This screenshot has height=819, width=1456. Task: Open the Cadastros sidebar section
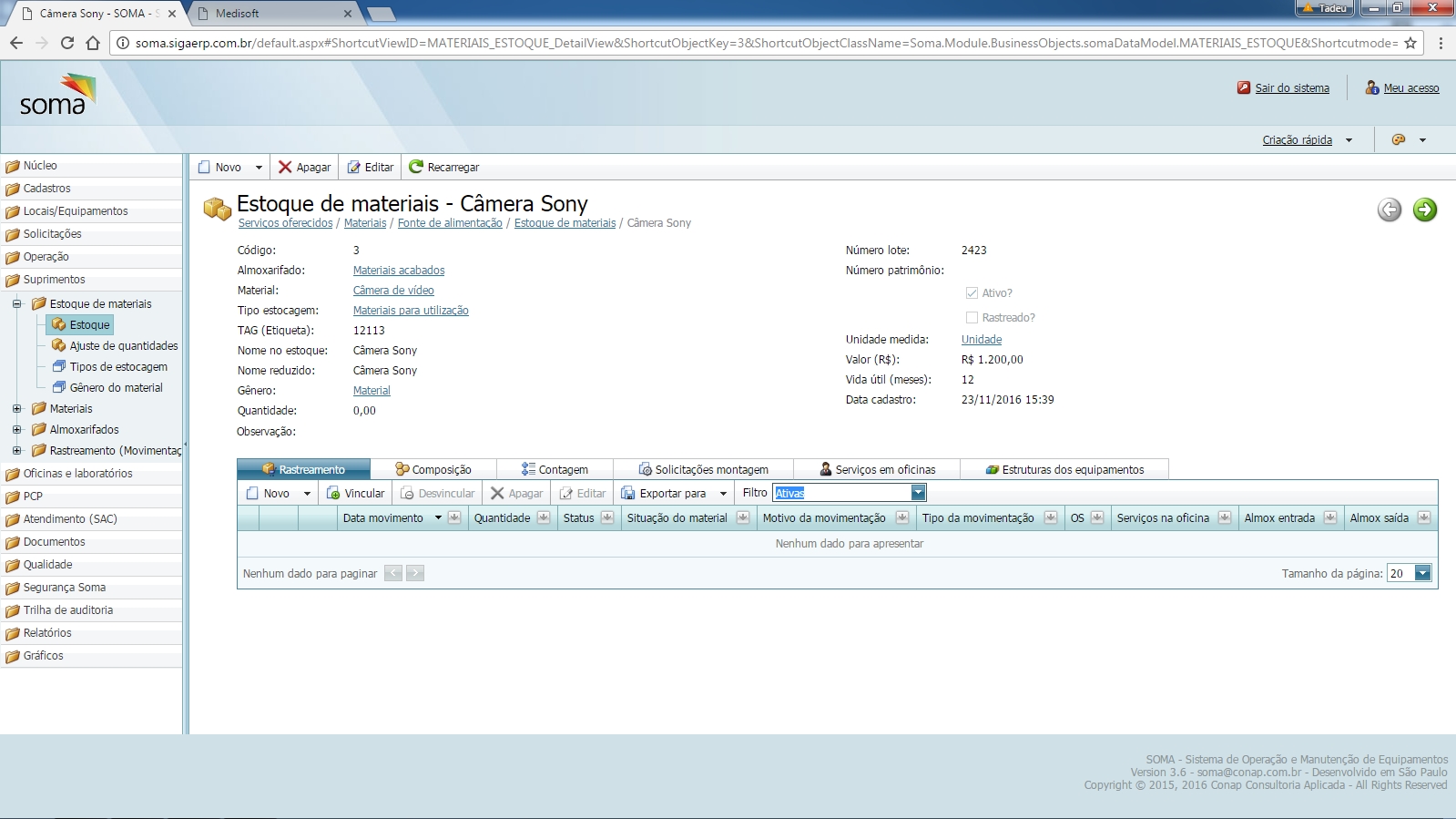pyautogui.click(x=91, y=189)
